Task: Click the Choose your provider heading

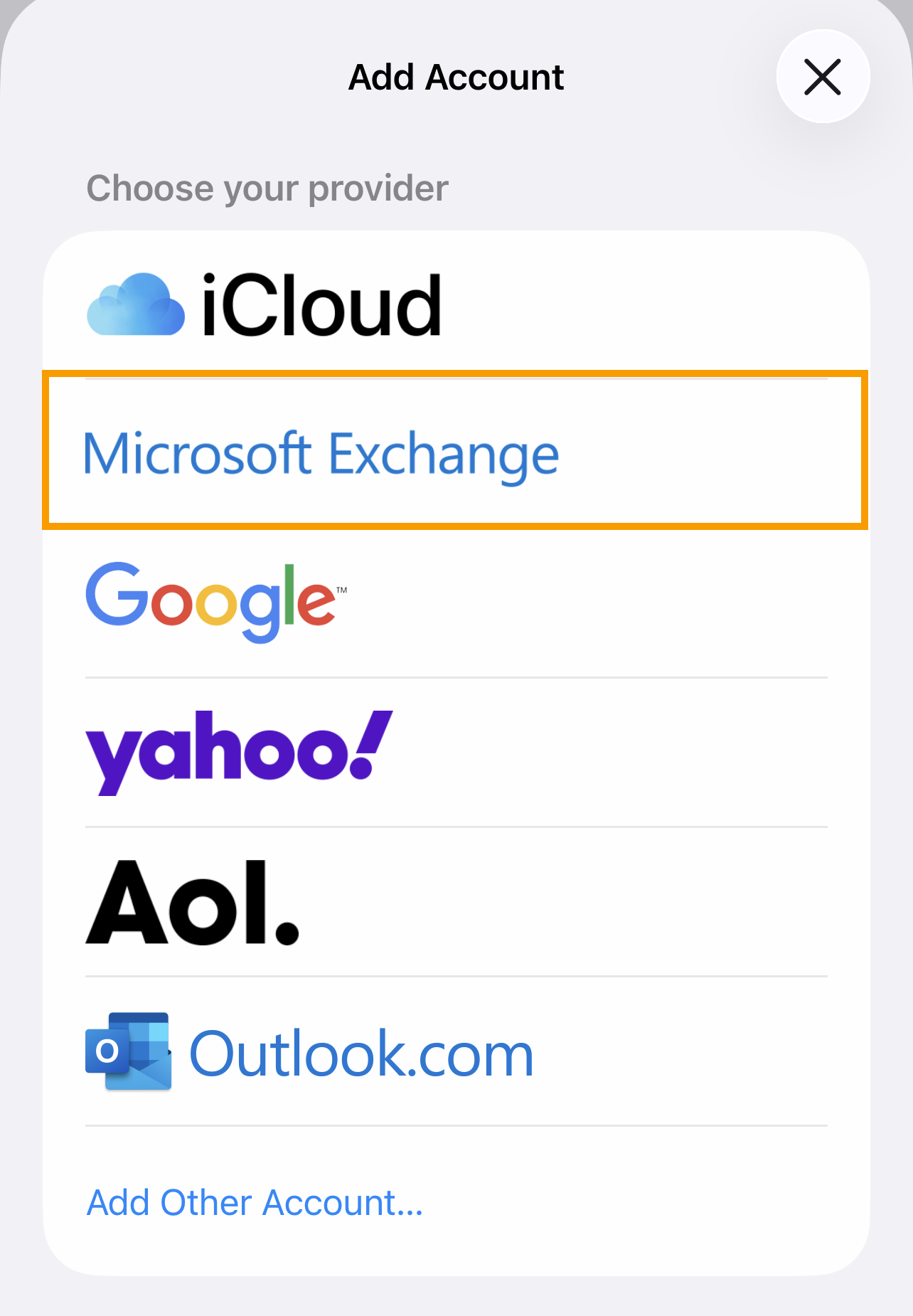Action: pyautogui.click(x=267, y=189)
